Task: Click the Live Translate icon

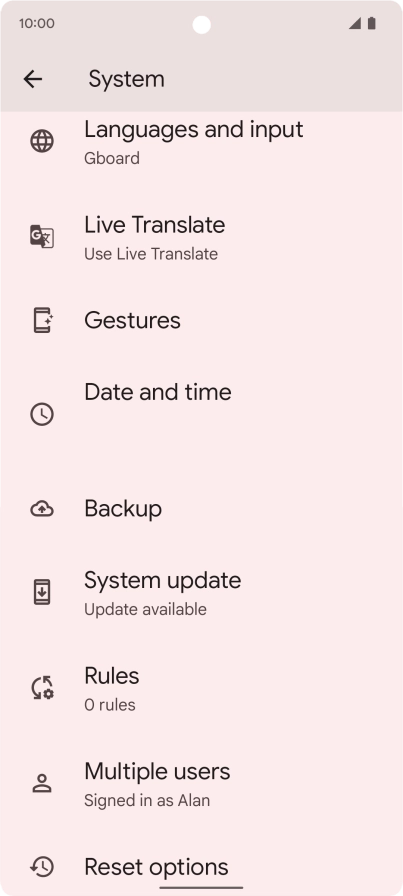Action: pos(42,236)
